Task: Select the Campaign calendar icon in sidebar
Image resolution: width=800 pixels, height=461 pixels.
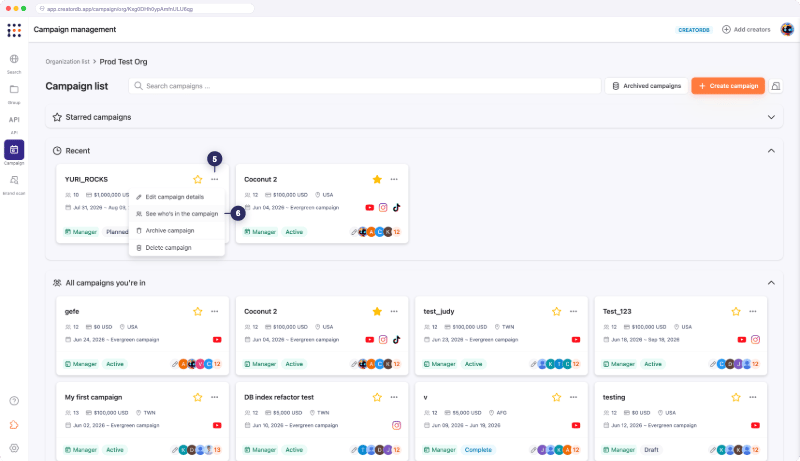Action: point(14,150)
